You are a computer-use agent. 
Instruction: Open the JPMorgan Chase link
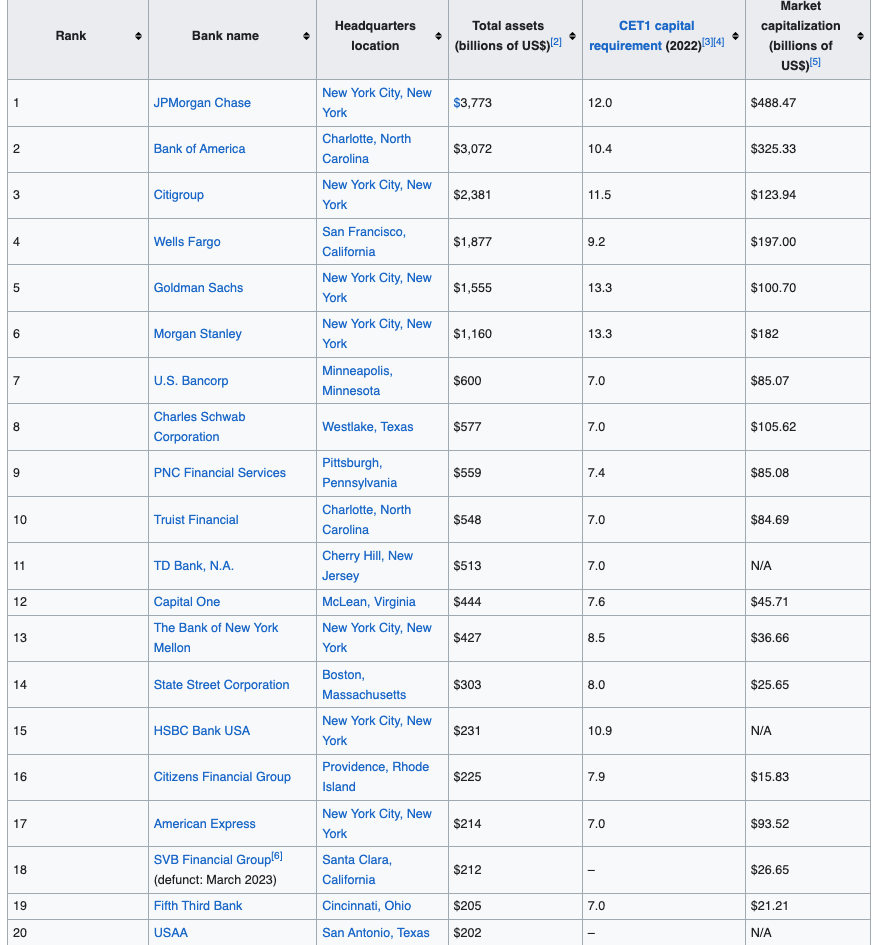[202, 102]
